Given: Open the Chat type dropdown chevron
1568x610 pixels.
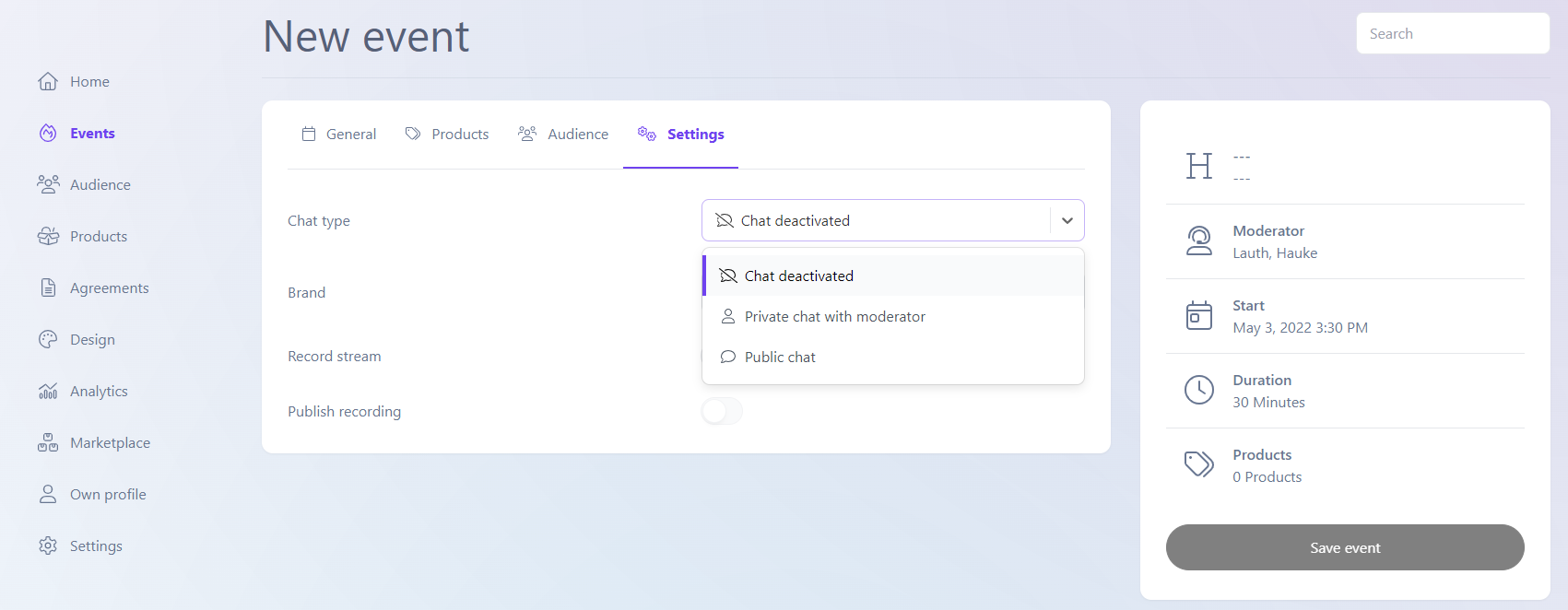Looking at the screenshot, I should [x=1067, y=220].
